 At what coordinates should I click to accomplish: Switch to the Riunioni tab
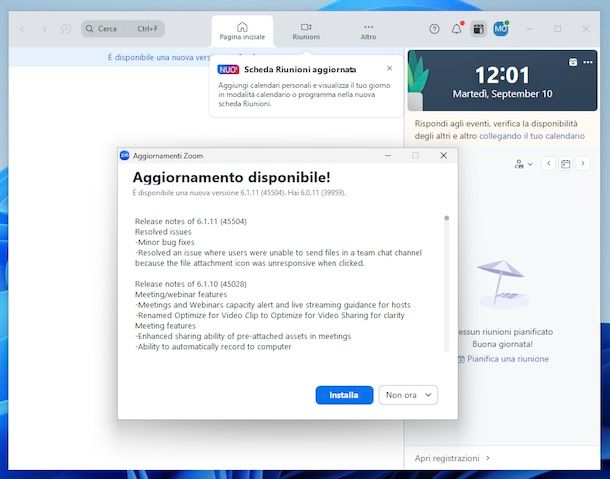click(306, 31)
